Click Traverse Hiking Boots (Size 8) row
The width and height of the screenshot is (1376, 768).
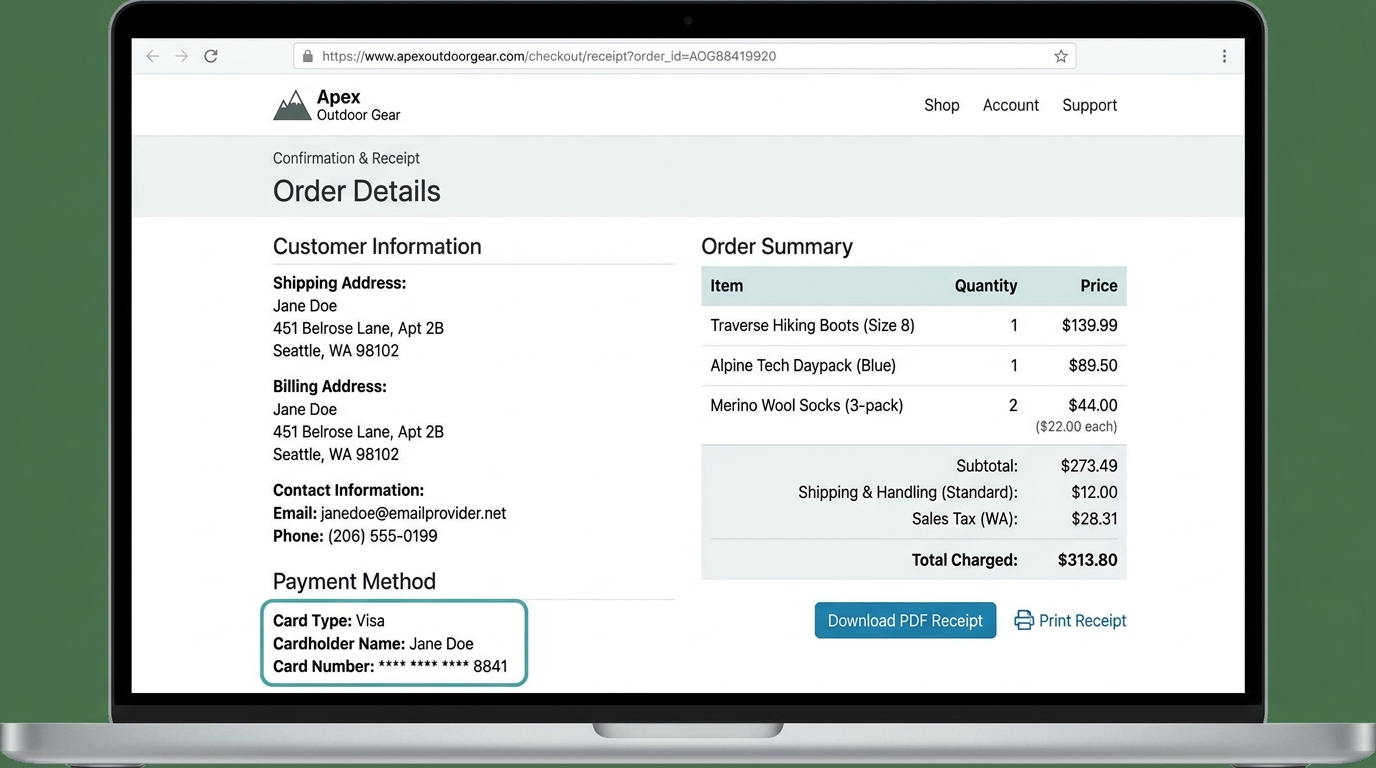[x=914, y=326]
